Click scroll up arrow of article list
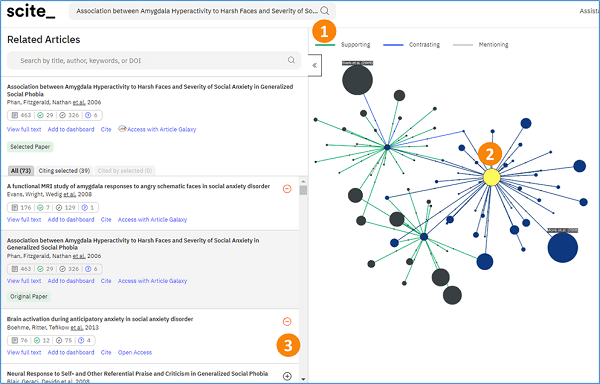 (x=303, y=182)
